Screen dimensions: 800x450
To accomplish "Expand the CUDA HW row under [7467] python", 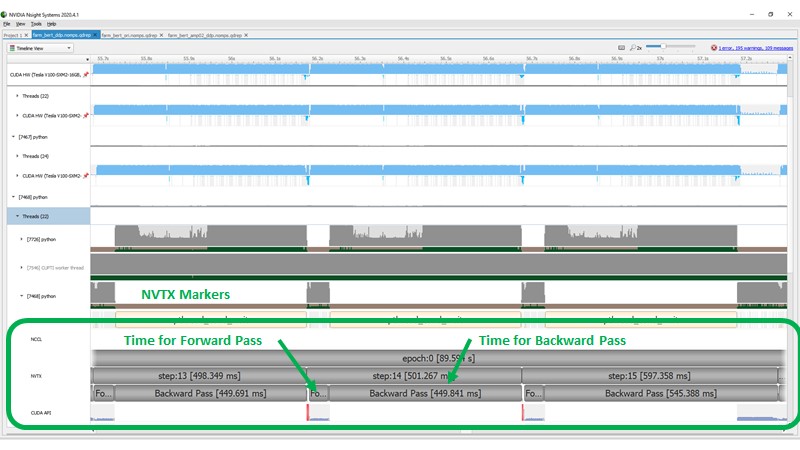I will (17, 176).
